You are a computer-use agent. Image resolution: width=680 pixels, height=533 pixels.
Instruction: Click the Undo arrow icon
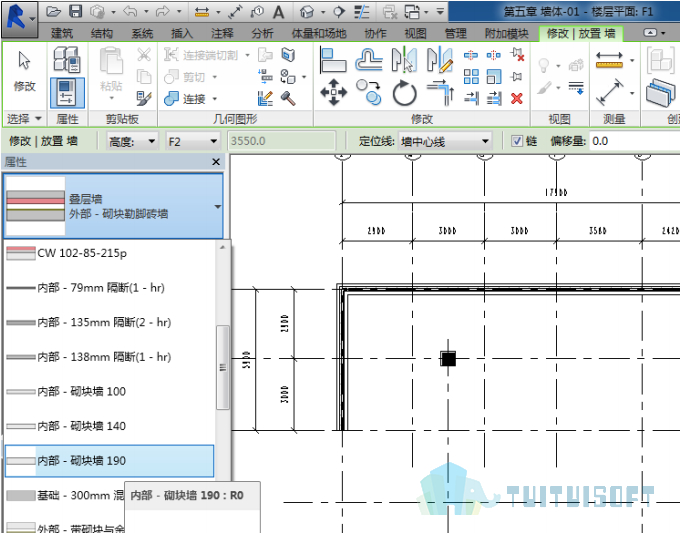tap(130, 12)
